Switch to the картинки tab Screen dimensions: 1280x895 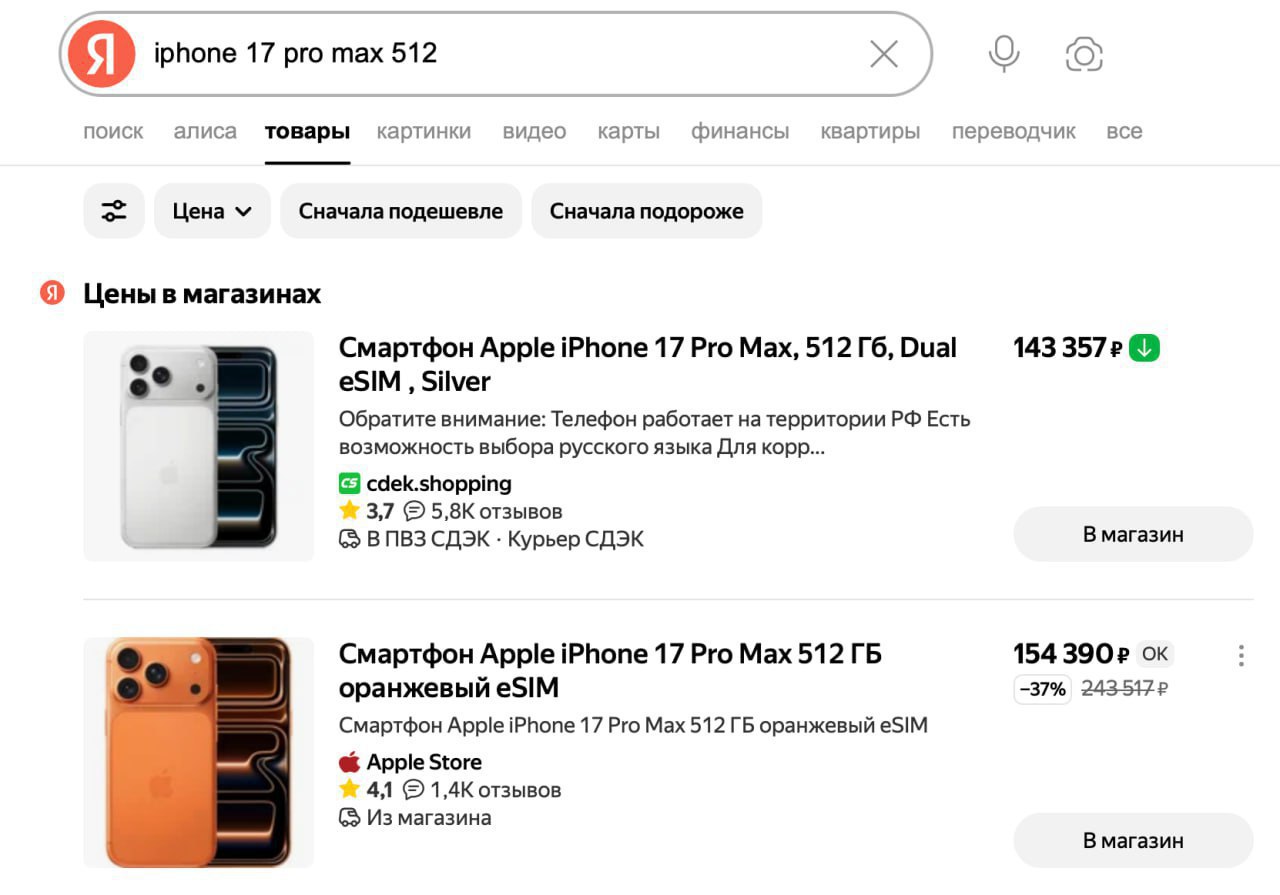tap(424, 131)
